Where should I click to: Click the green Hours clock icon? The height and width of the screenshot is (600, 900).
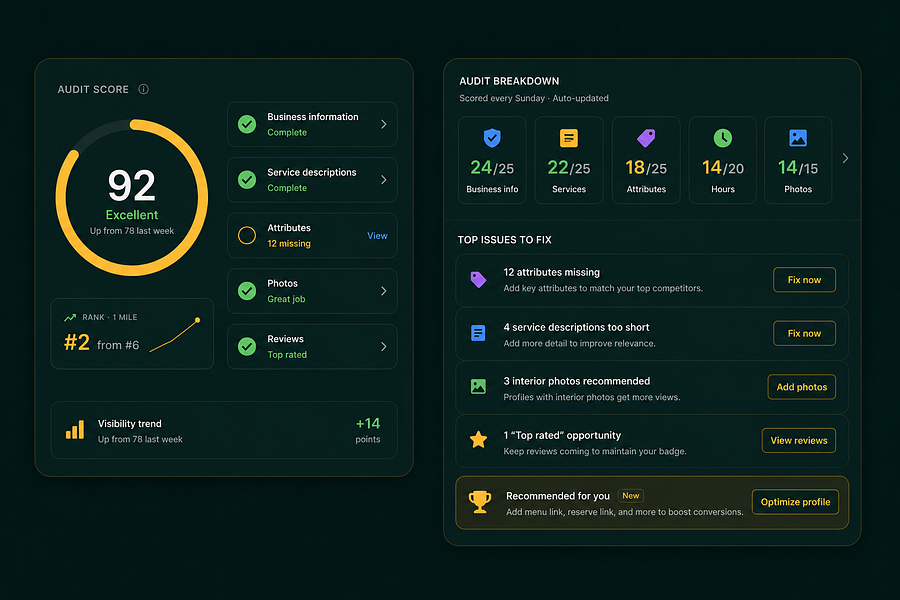coord(723,138)
